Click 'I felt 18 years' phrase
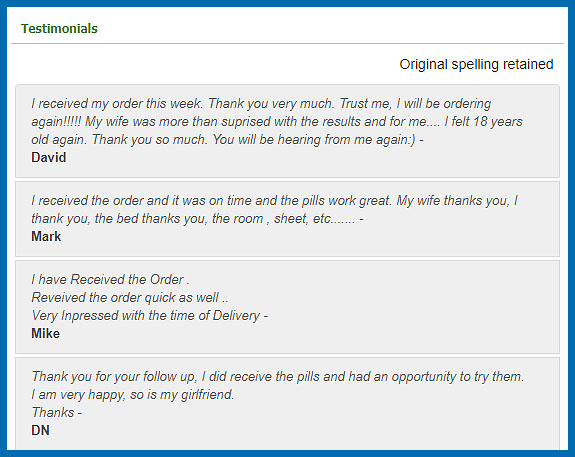This screenshot has height=457, width=575. [x=483, y=121]
